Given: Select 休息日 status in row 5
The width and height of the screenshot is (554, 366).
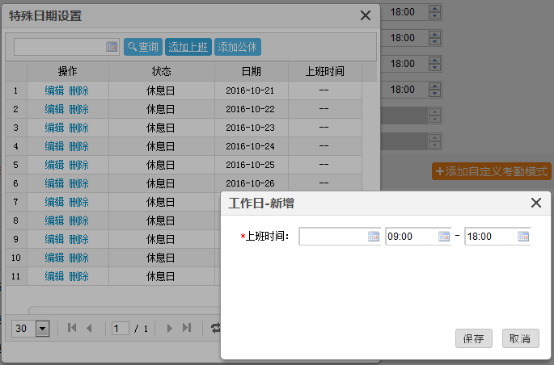Looking at the screenshot, I should click(x=161, y=165).
